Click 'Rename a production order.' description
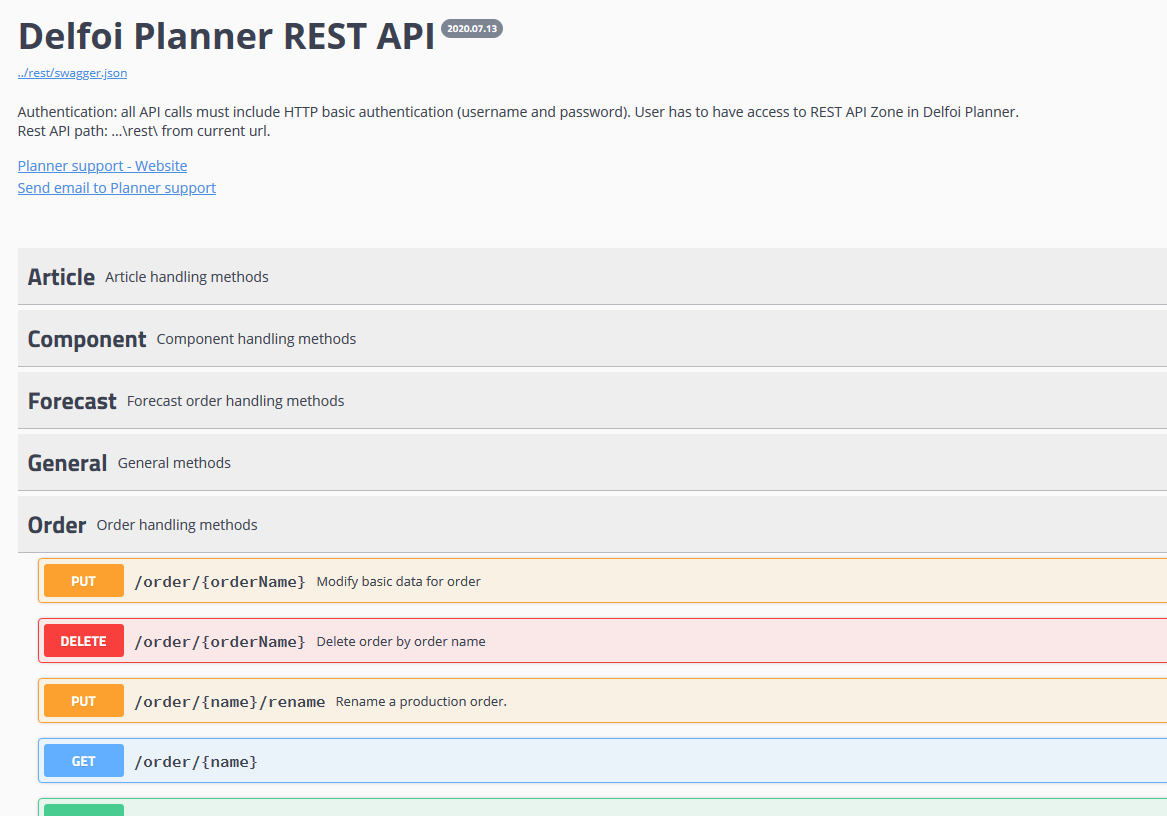 [x=421, y=701]
